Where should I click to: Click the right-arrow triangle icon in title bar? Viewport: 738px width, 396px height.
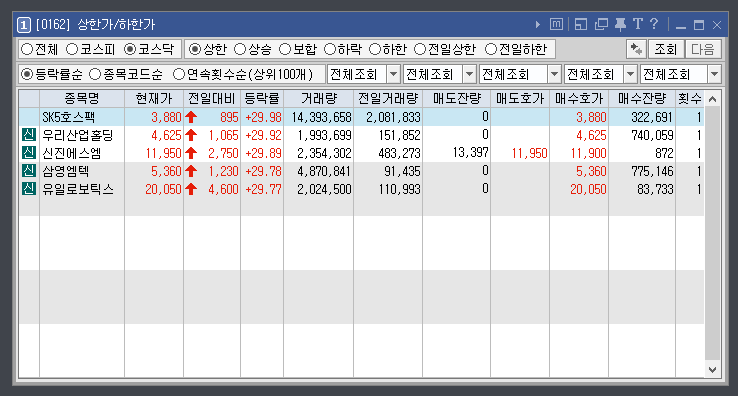coord(537,24)
